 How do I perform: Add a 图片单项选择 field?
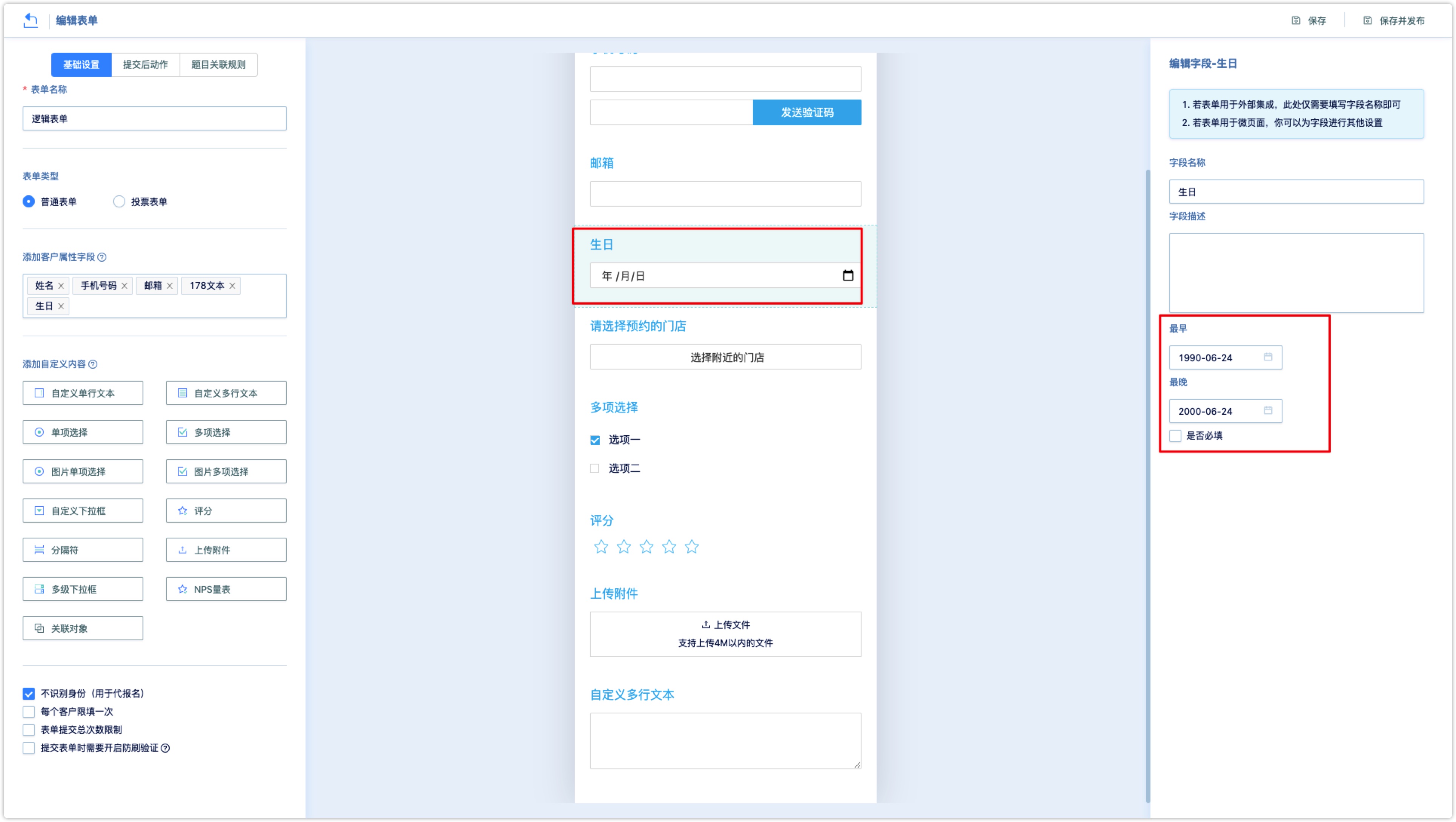pyautogui.click(x=83, y=471)
